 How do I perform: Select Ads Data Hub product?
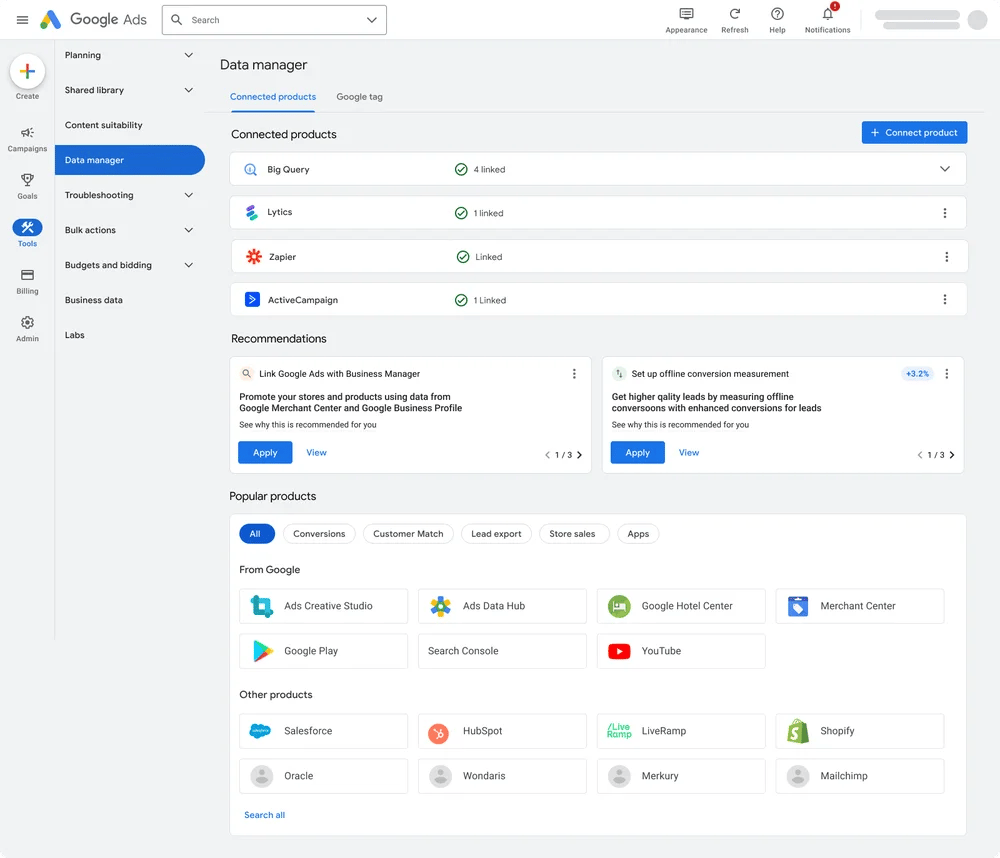502,606
